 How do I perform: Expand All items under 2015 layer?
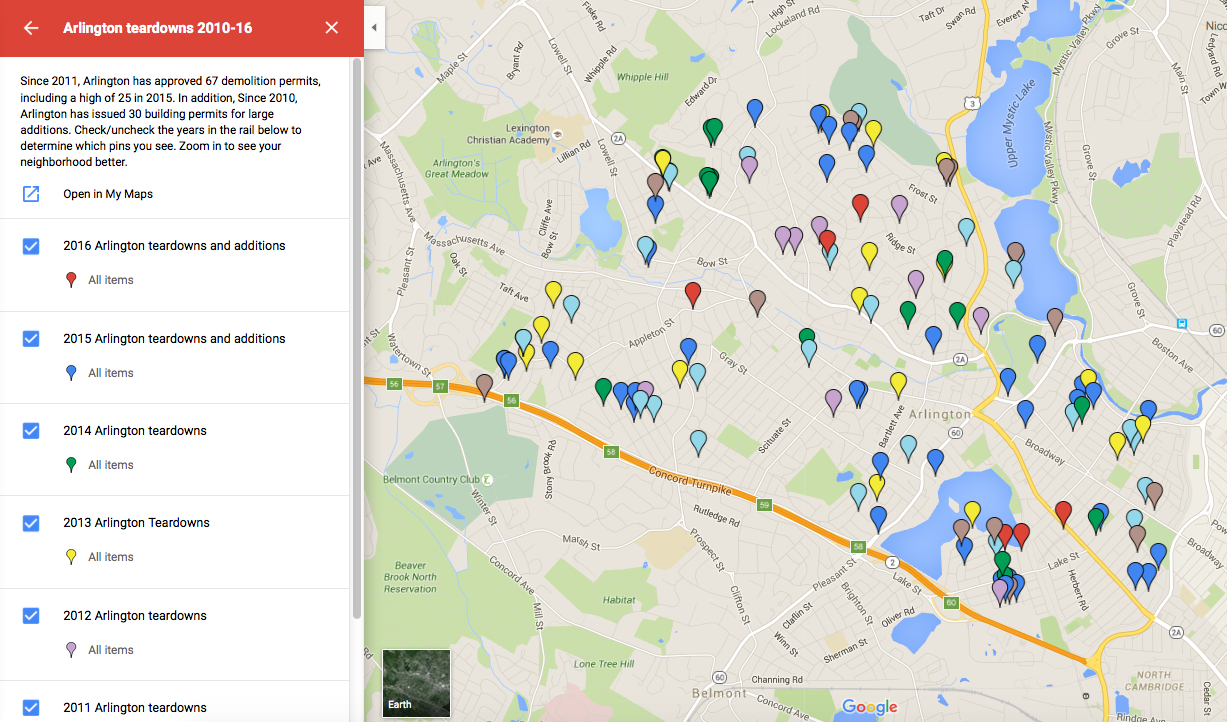coord(110,373)
